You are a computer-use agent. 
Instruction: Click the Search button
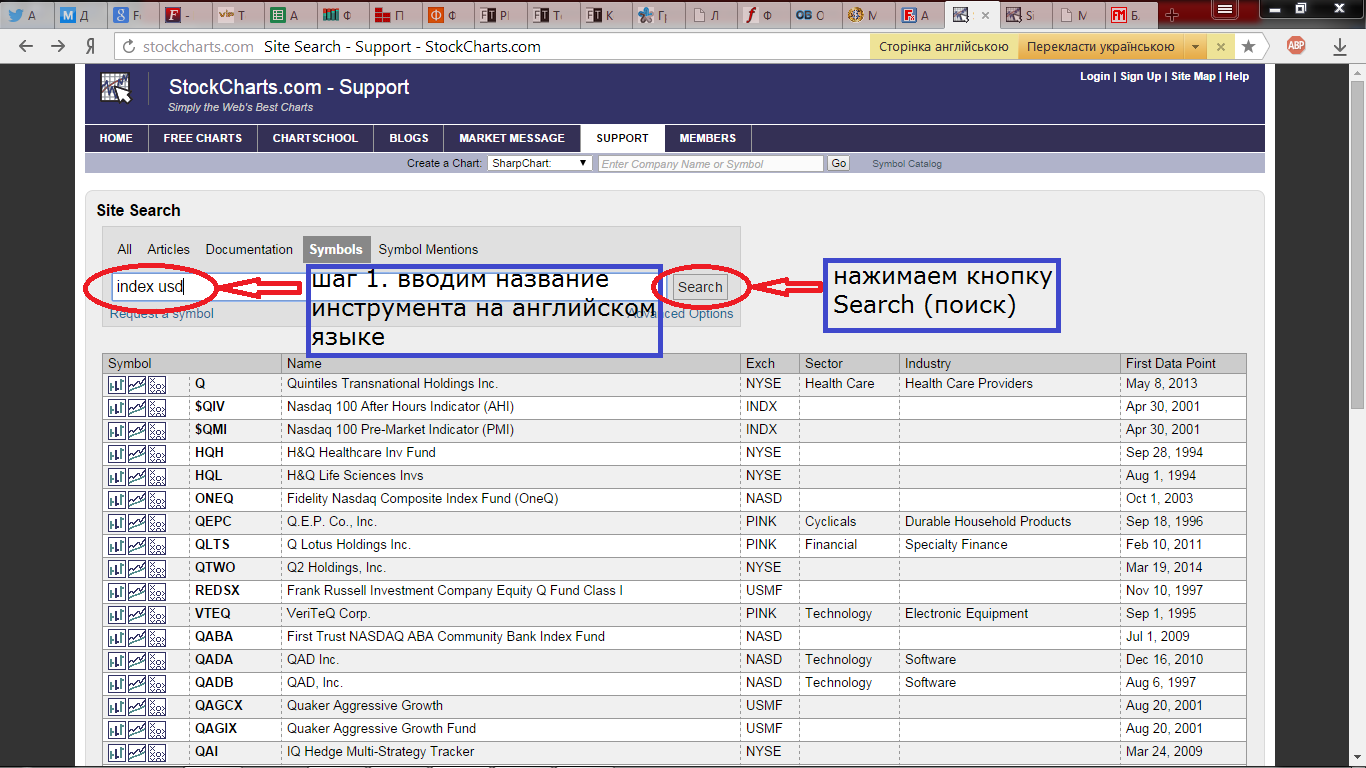(x=699, y=287)
